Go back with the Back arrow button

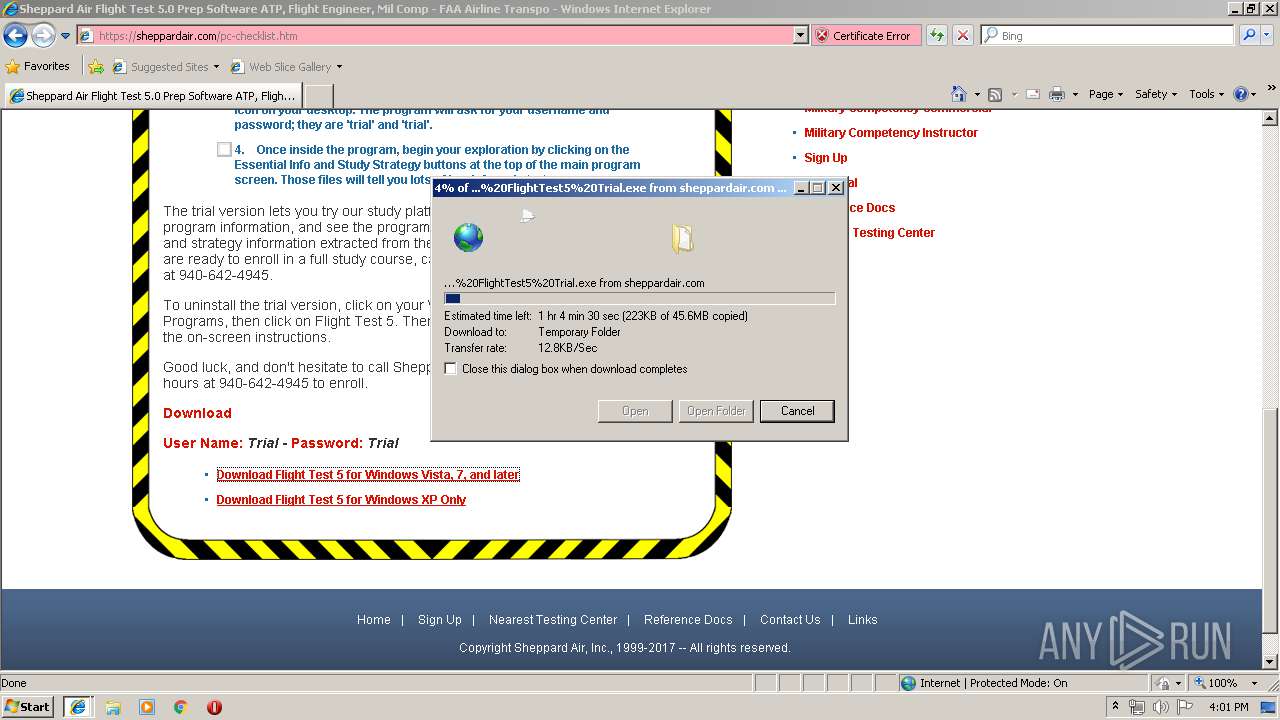(x=15, y=36)
